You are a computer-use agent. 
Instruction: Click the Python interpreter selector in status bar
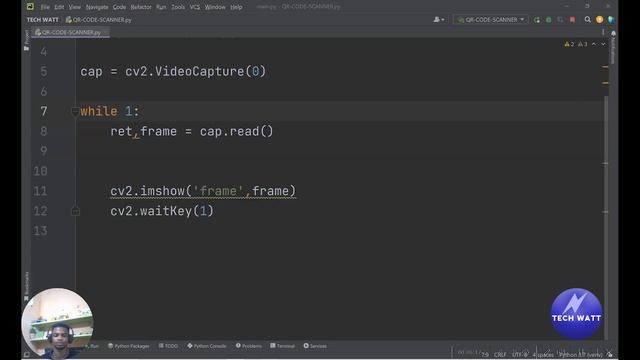pos(581,355)
